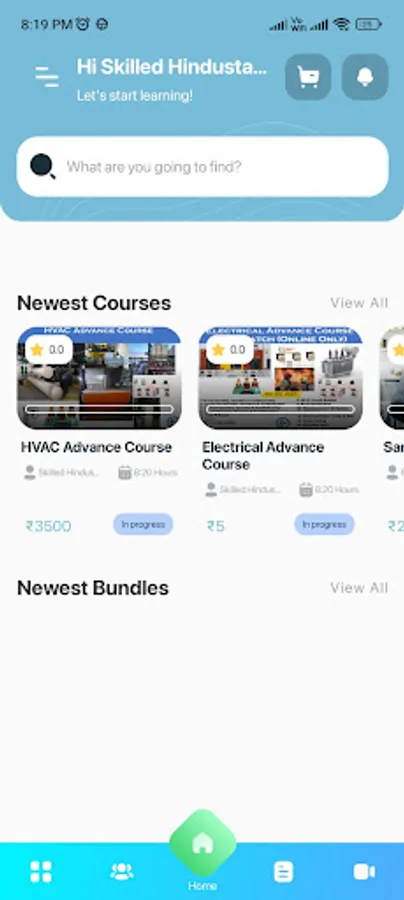The width and height of the screenshot is (404, 900).
Task: Click the Electrical course progress bar
Action: (x=281, y=409)
